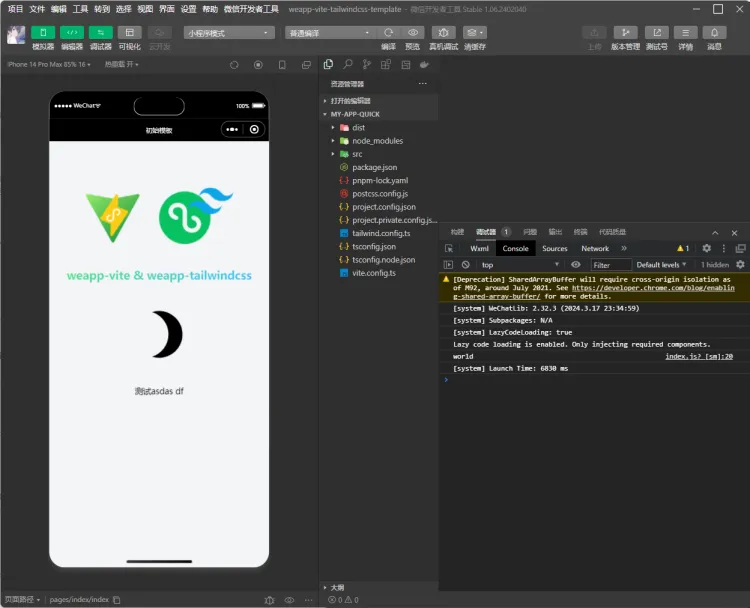Open the File menu (文件)
Image resolution: width=750 pixels, height=608 pixels.
[37, 9]
